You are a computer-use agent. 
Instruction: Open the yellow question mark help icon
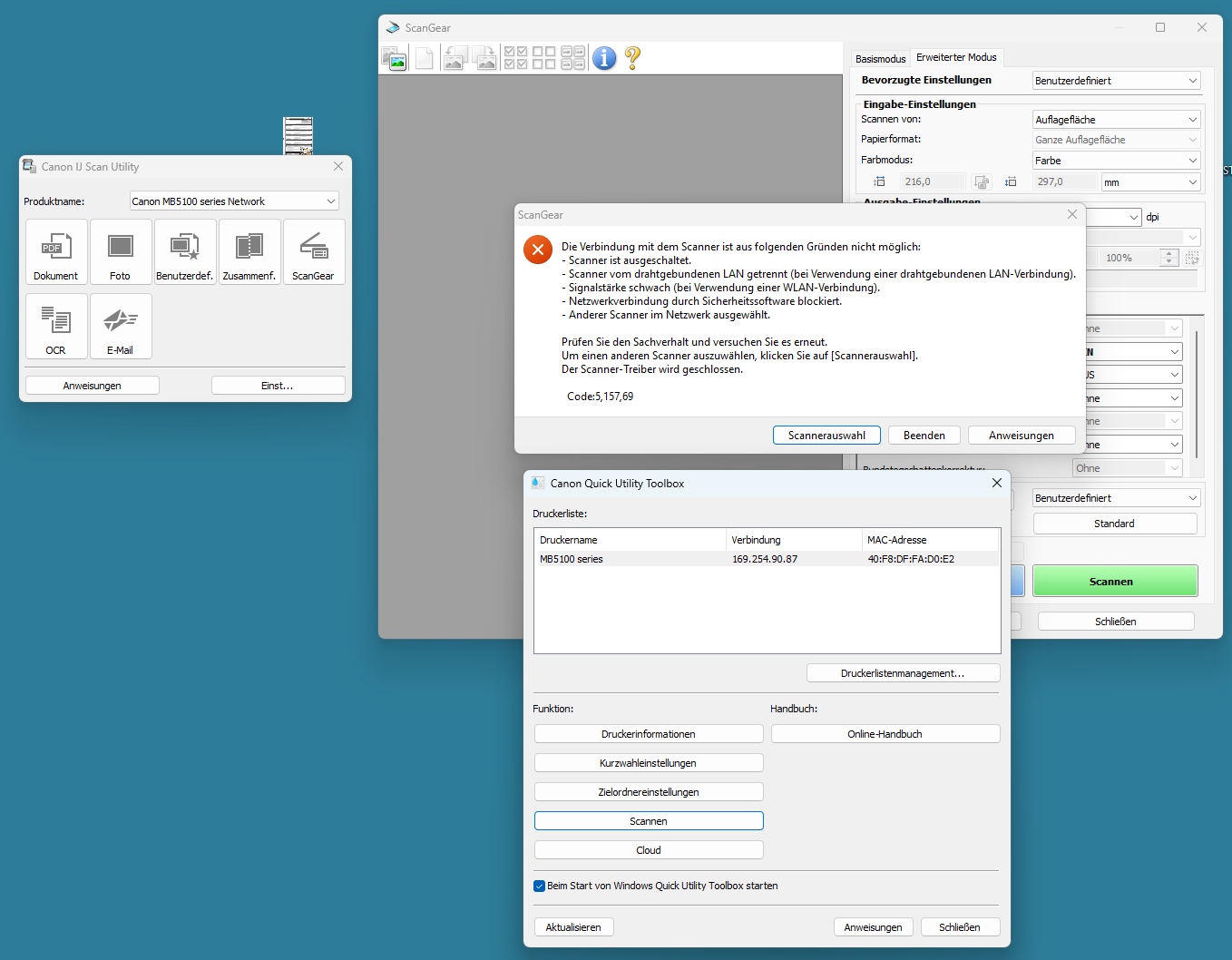coord(633,59)
